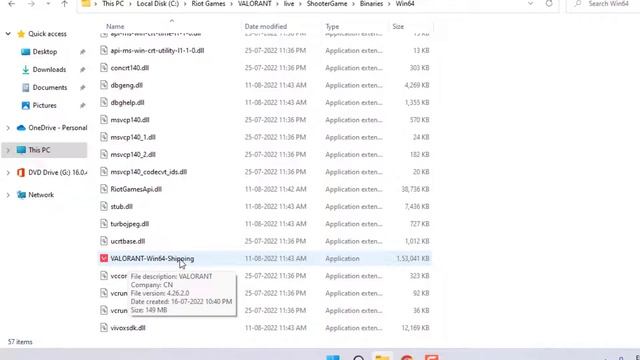Select the VALORANT-Win64-Shipping application
This screenshot has height=360, width=640.
(x=152, y=259)
